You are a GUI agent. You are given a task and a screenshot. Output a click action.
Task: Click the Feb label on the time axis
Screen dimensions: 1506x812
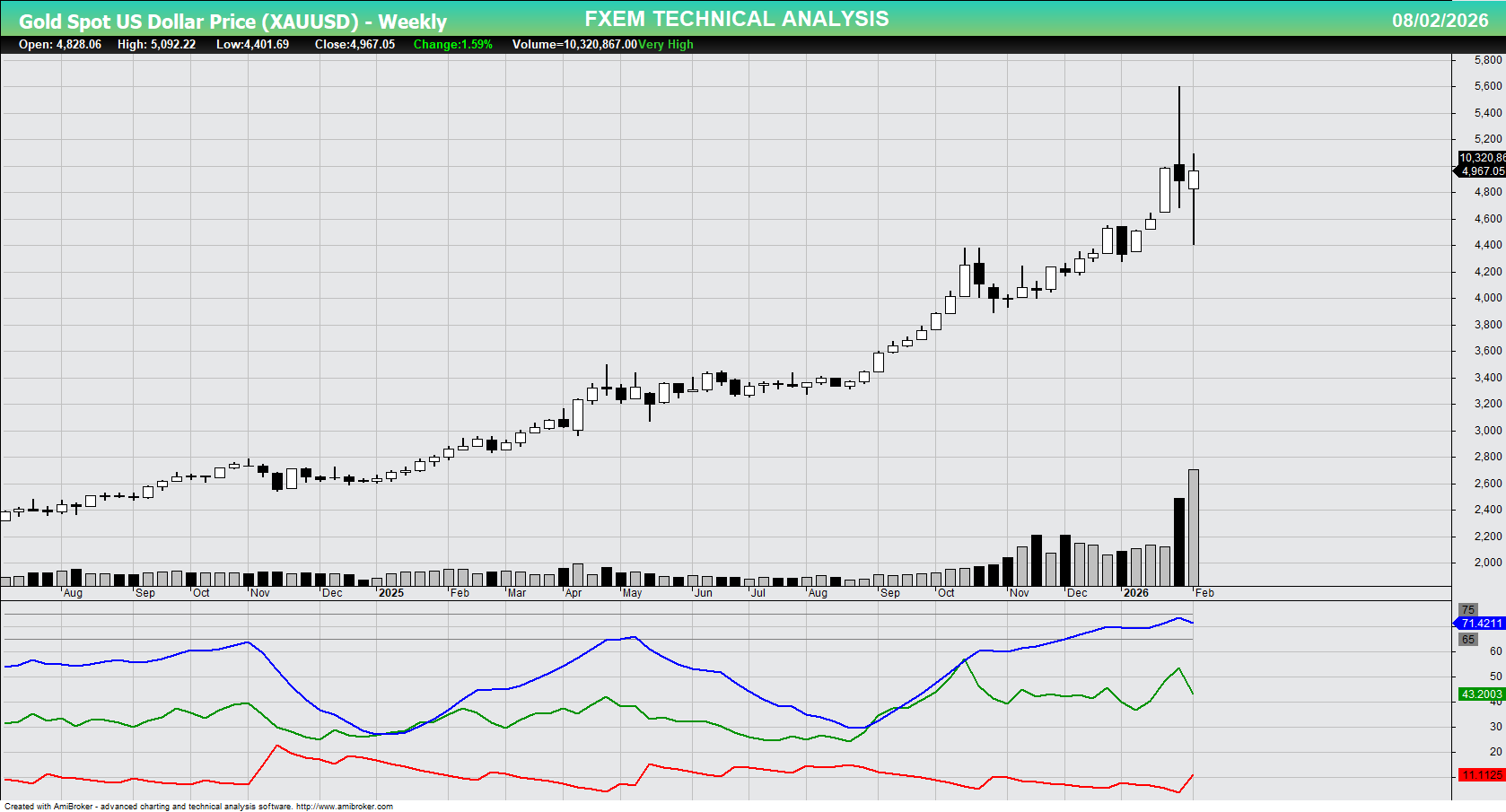[1207, 593]
